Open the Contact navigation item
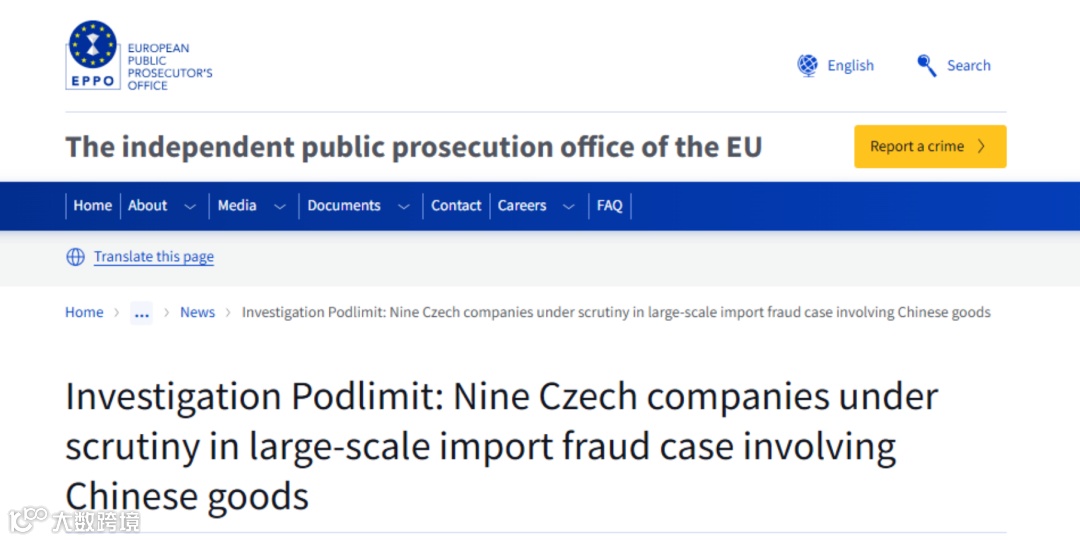This screenshot has height=541, width=1080. click(456, 206)
